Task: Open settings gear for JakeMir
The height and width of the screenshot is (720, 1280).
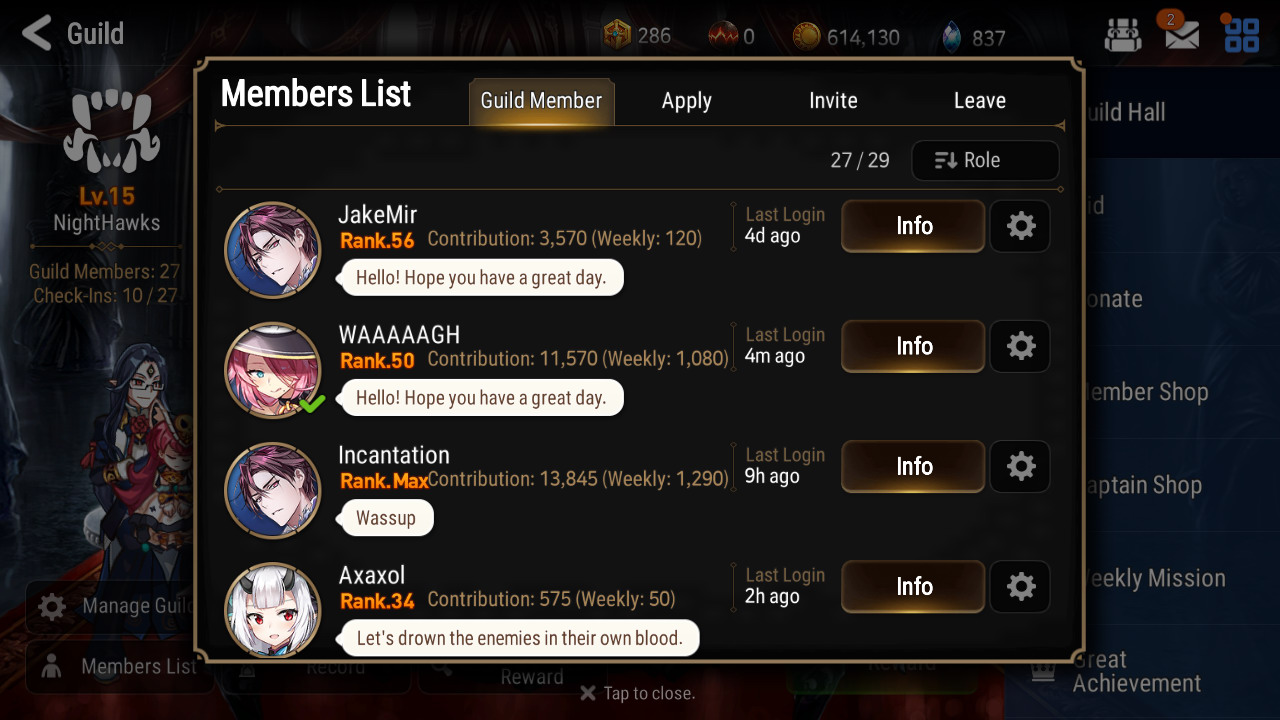Action: tap(1020, 226)
